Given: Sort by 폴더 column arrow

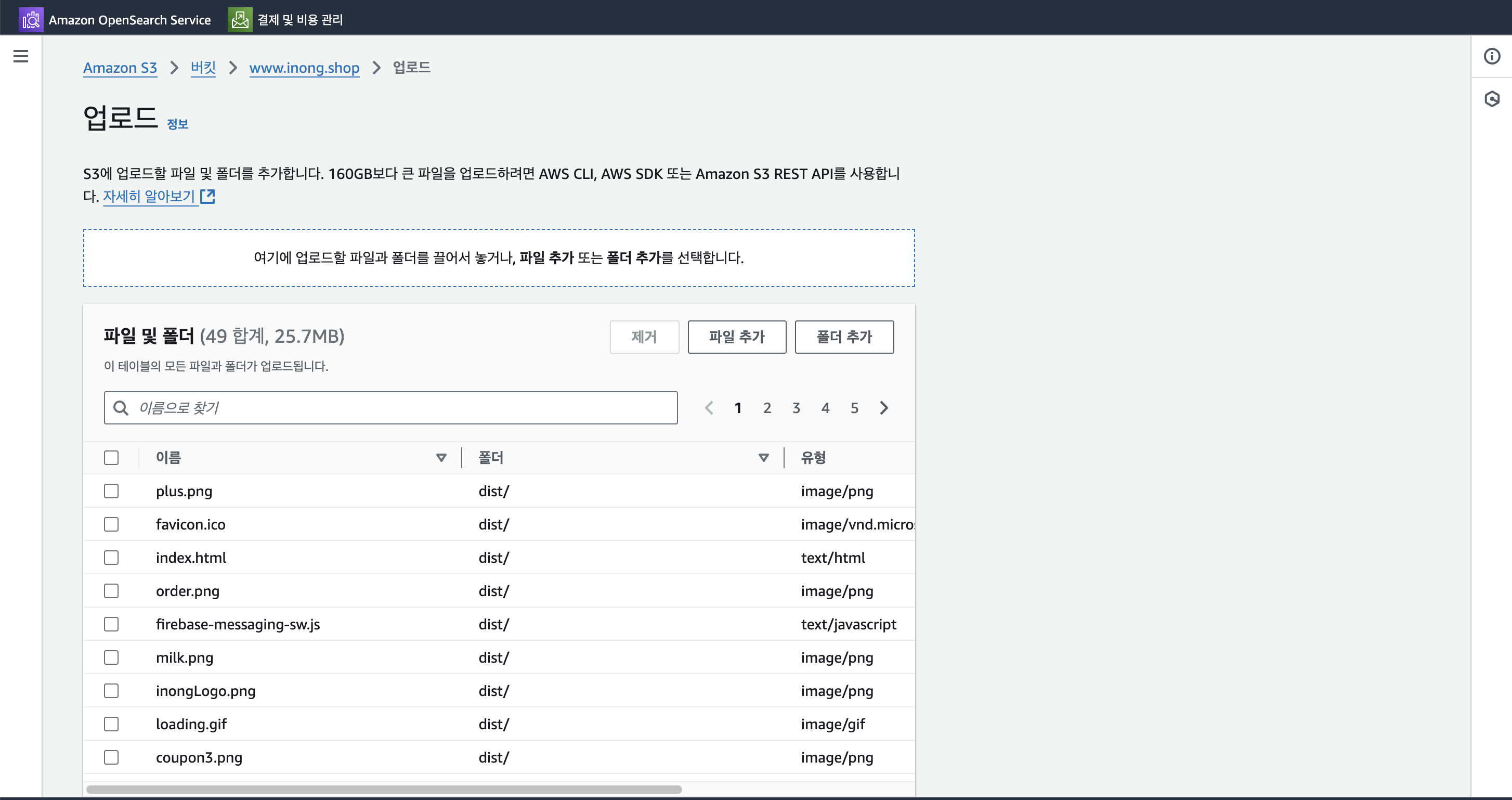Looking at the screenshot, I should (x=764, y=458).
